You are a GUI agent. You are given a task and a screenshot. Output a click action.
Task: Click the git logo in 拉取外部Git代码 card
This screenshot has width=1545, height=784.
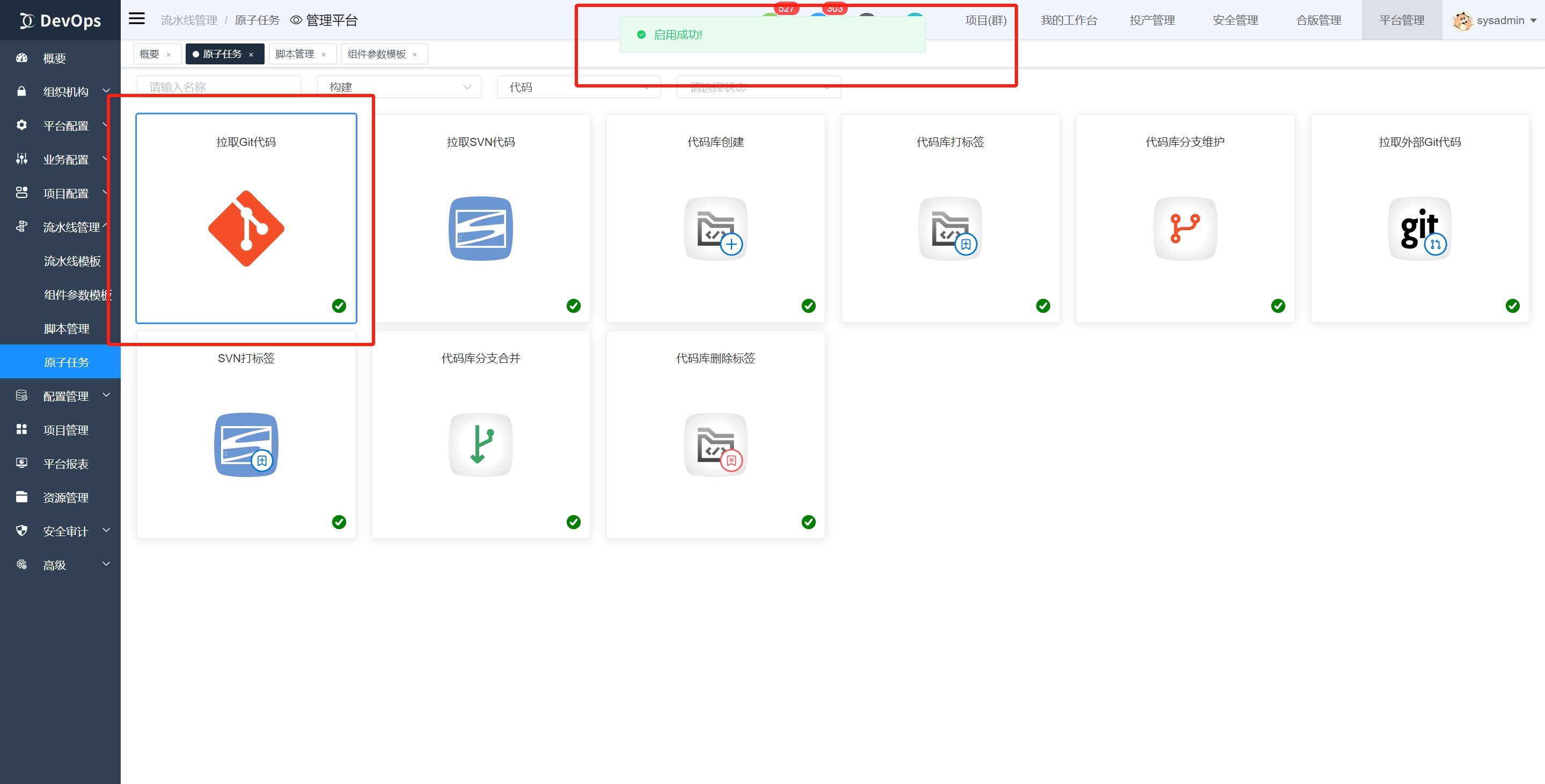click(x=1419, y=229)
